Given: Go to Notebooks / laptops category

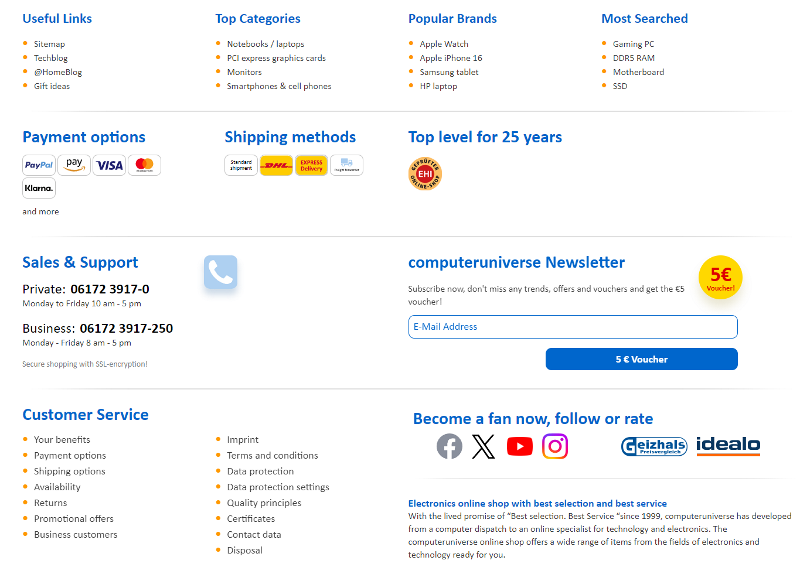Looking at the screenshot, I should 265,44.
